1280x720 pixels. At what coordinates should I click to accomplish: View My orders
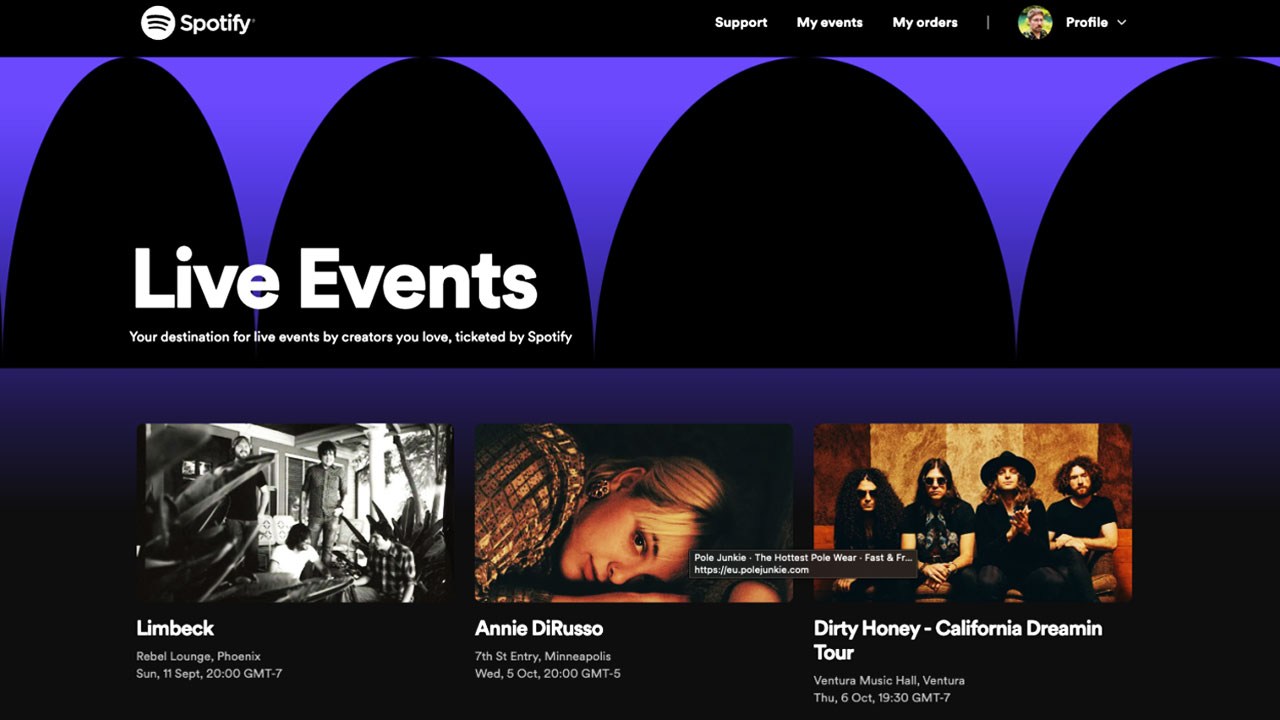[x=924, y=22]
